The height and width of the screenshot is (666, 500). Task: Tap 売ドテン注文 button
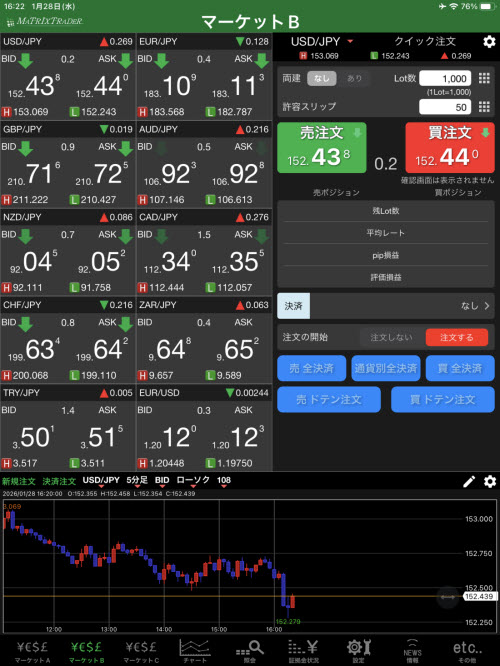coord(329,400)
